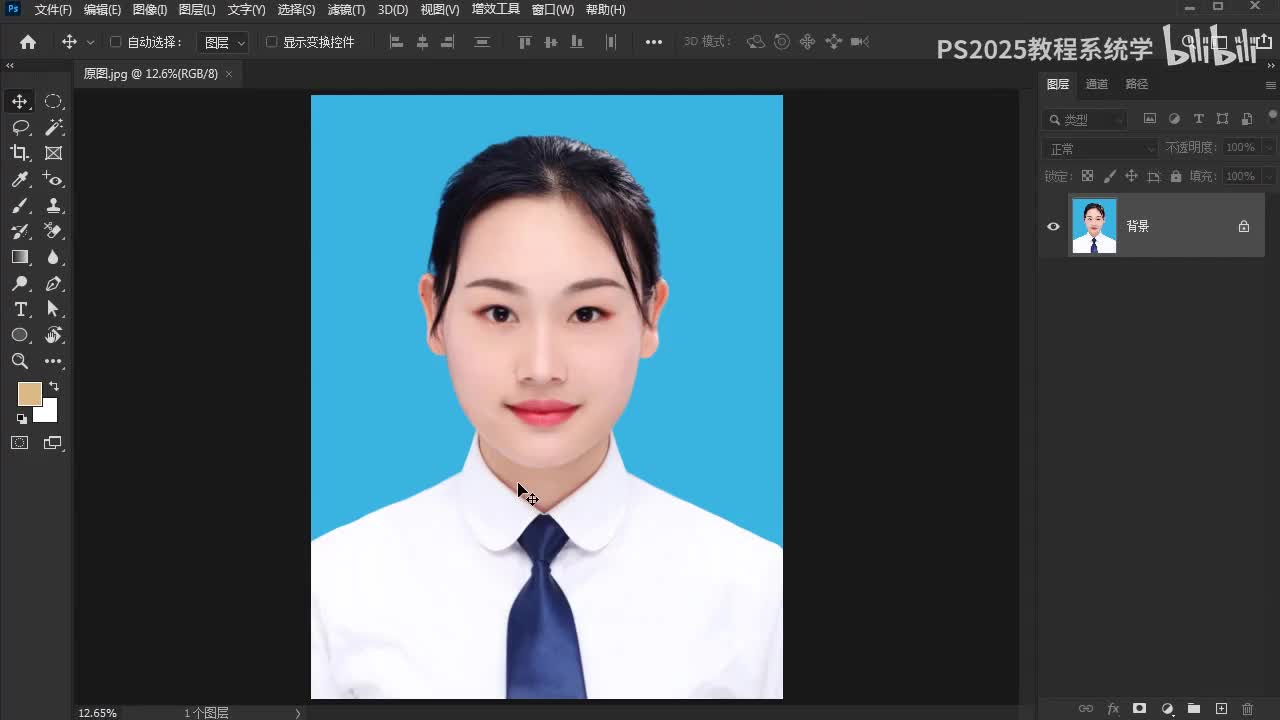This screenshot has width=1280, height=720.
Task: Enable the 显示变换控件 checkbox
Action: click(x=271, y=42)
